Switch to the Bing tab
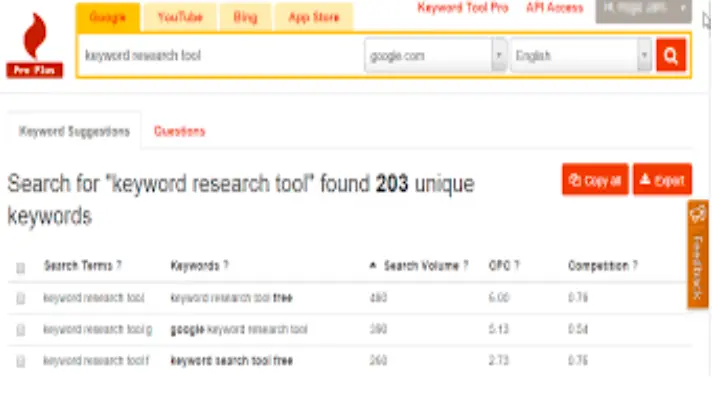 (245, 17)
